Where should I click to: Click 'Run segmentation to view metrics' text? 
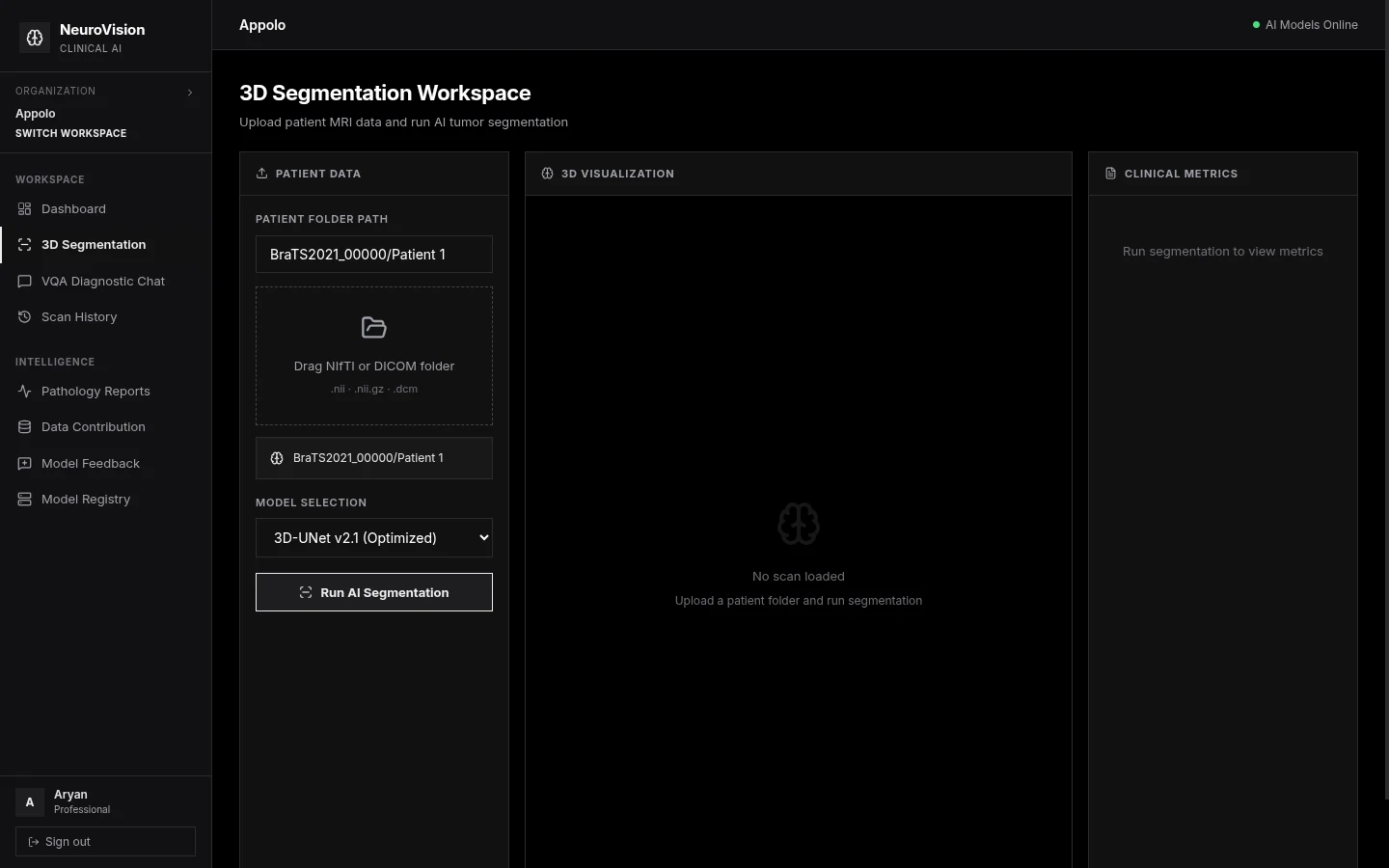1222,252
